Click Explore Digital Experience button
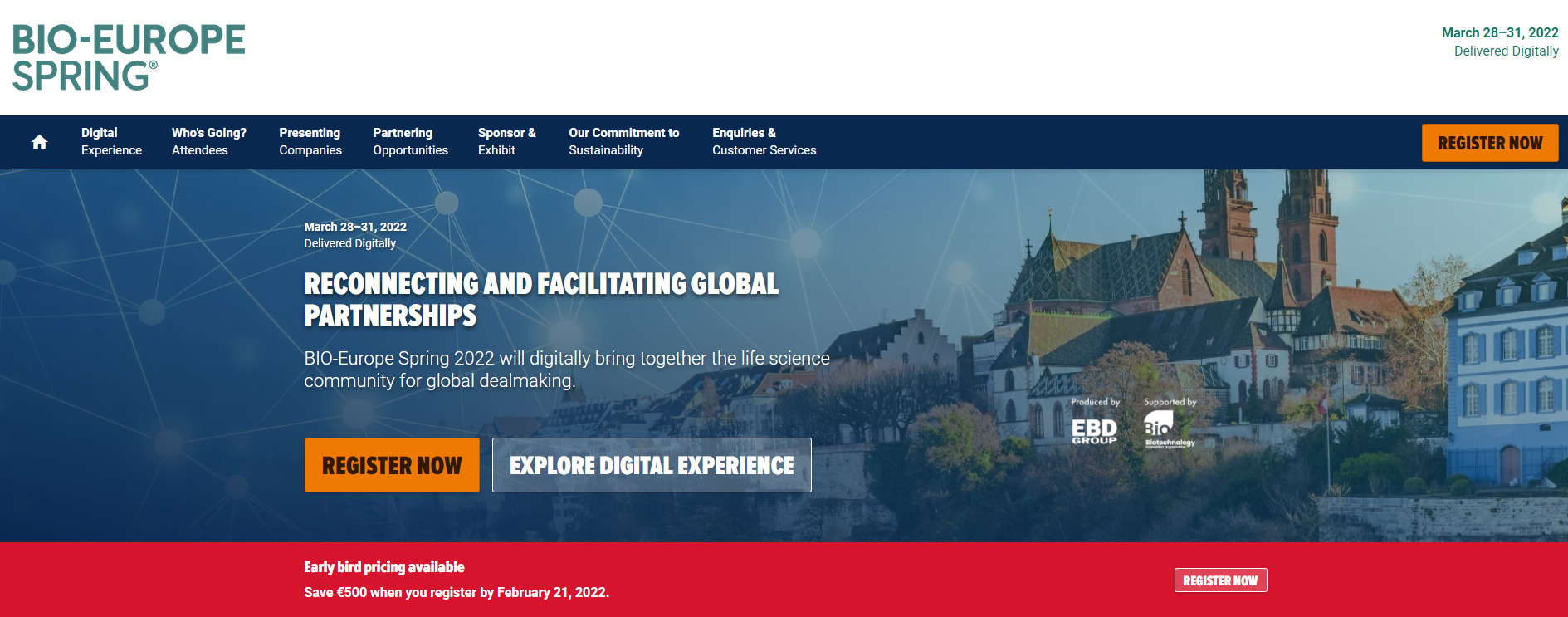Screen dimensions: 1568x617 (x=652, y=465)
